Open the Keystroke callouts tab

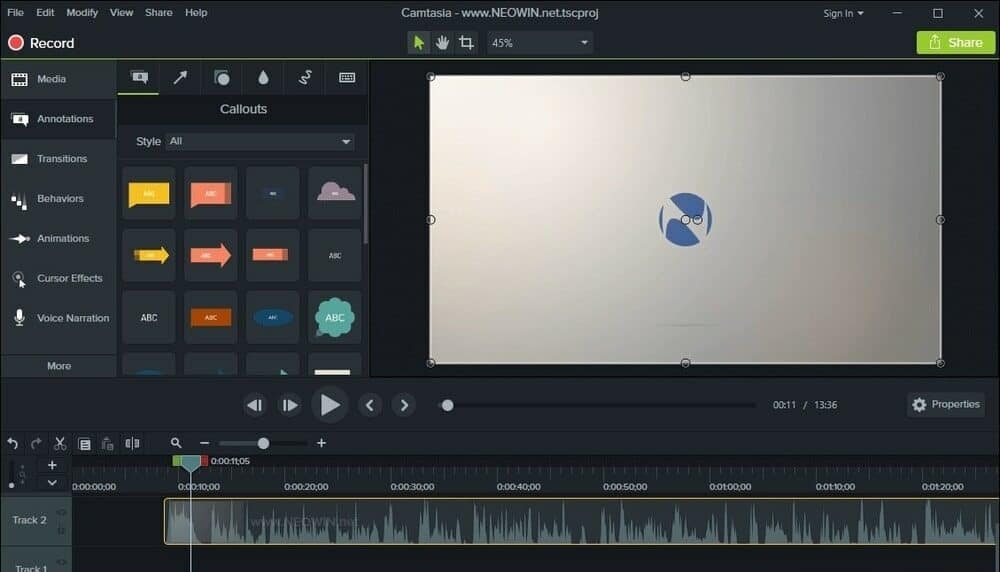click(347, 78)
